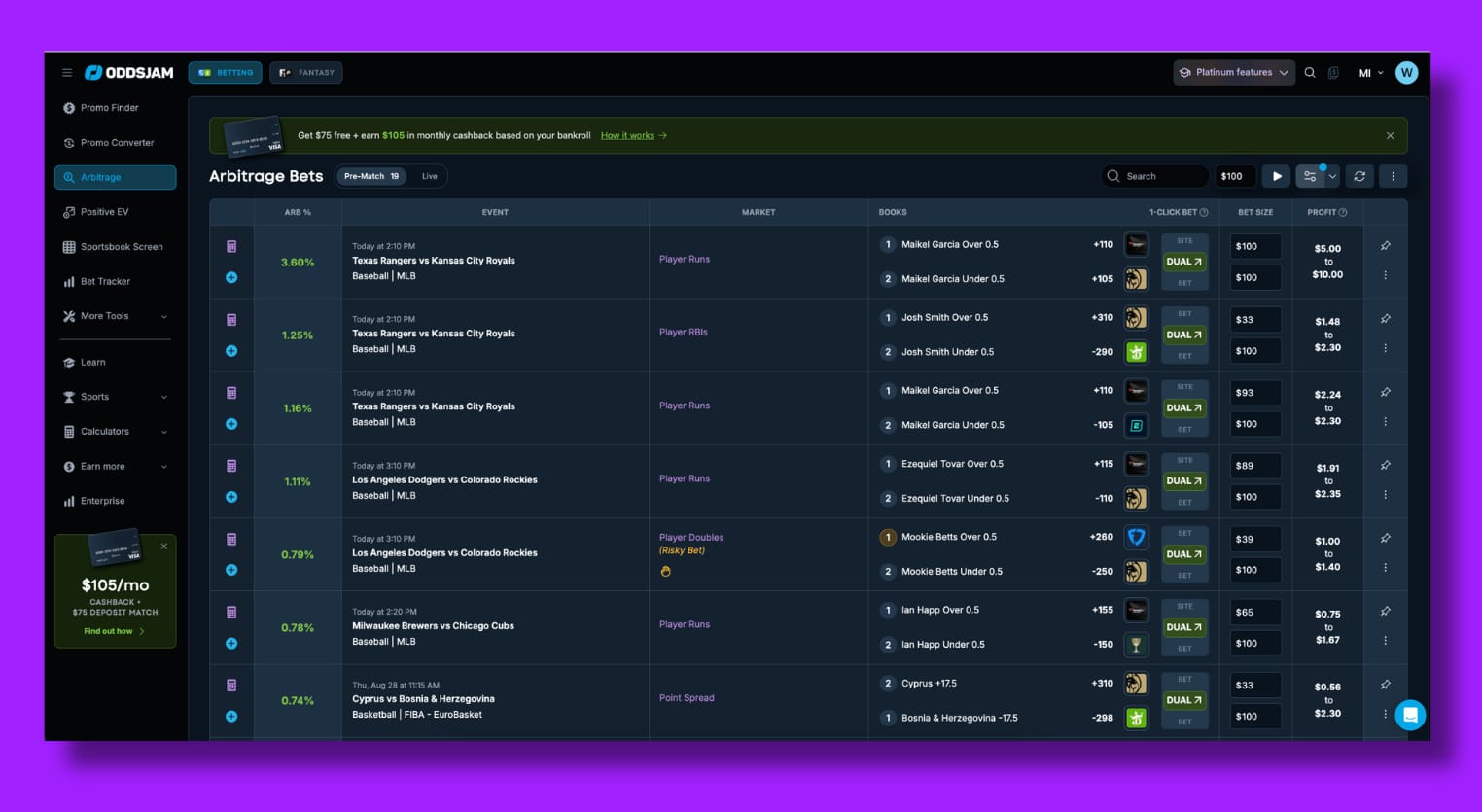The image size is (1482, 812).
Task: Close the cashback promo banner
Action: [1390, 136]
